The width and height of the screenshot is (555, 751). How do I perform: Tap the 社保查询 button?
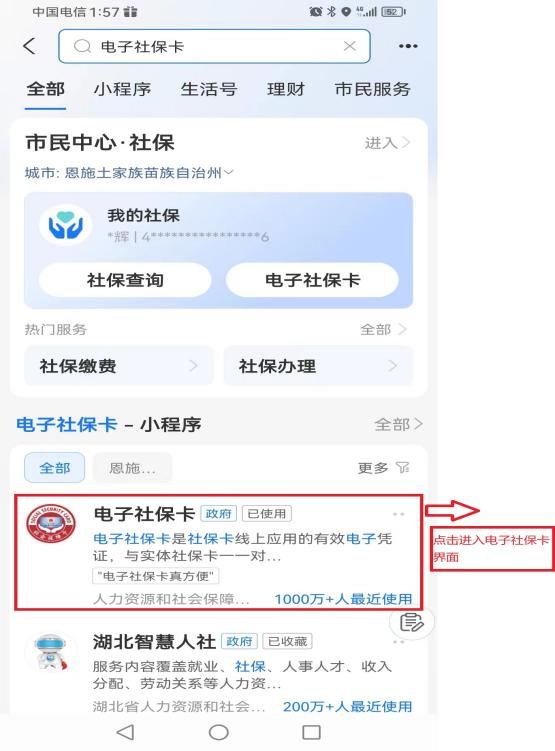(125, 280)
